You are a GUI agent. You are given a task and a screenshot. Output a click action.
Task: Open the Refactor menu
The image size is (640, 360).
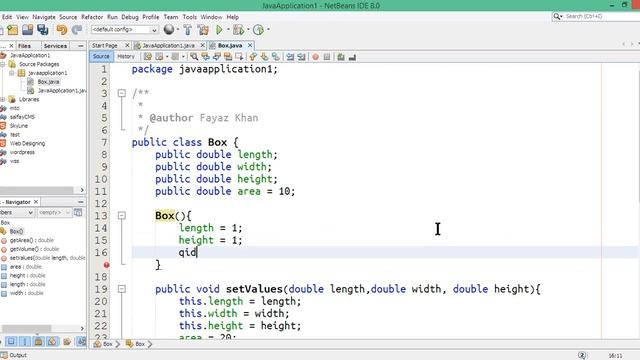point(92,17)
